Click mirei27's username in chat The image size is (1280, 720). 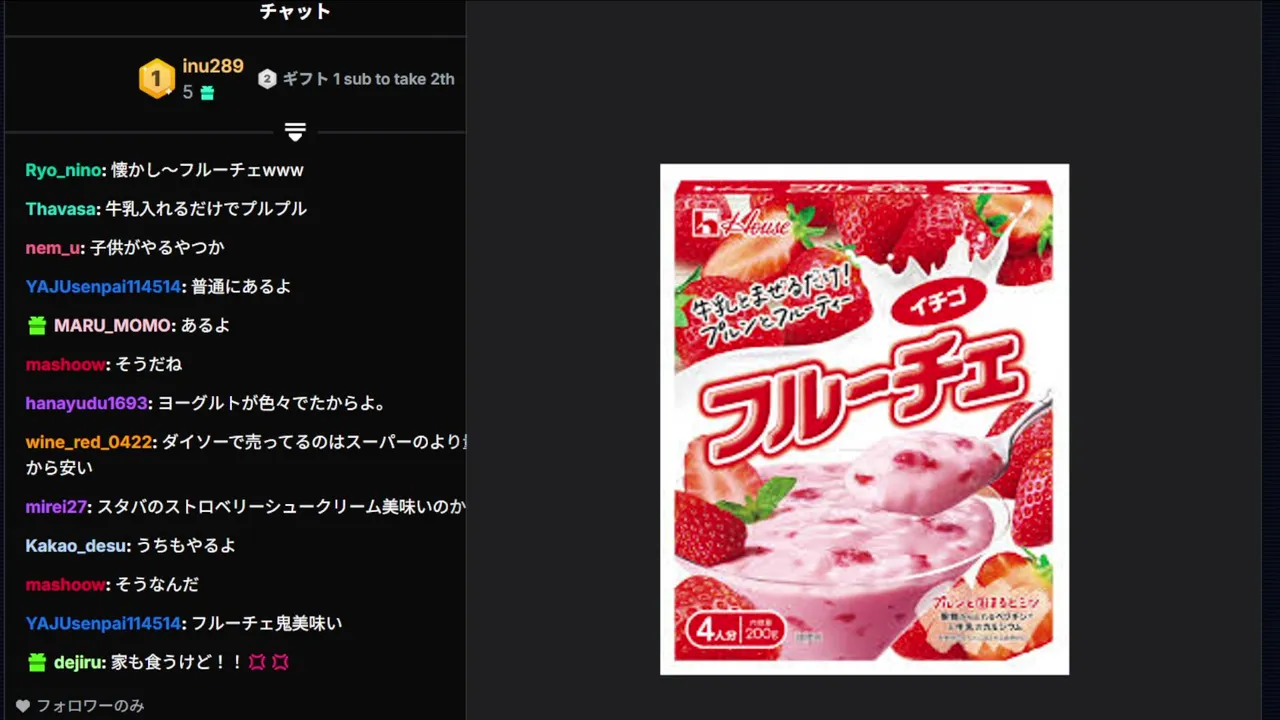56,507
